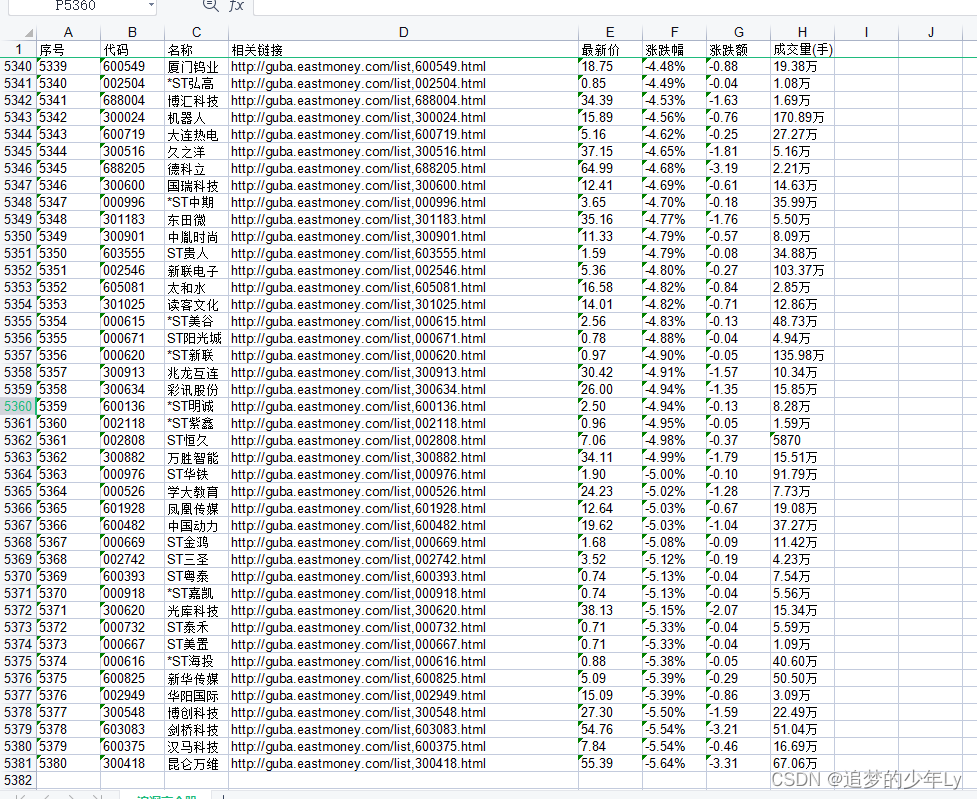977x799 pixels.
Task: Click the cell with code 605081
Action: coord(132,287)
